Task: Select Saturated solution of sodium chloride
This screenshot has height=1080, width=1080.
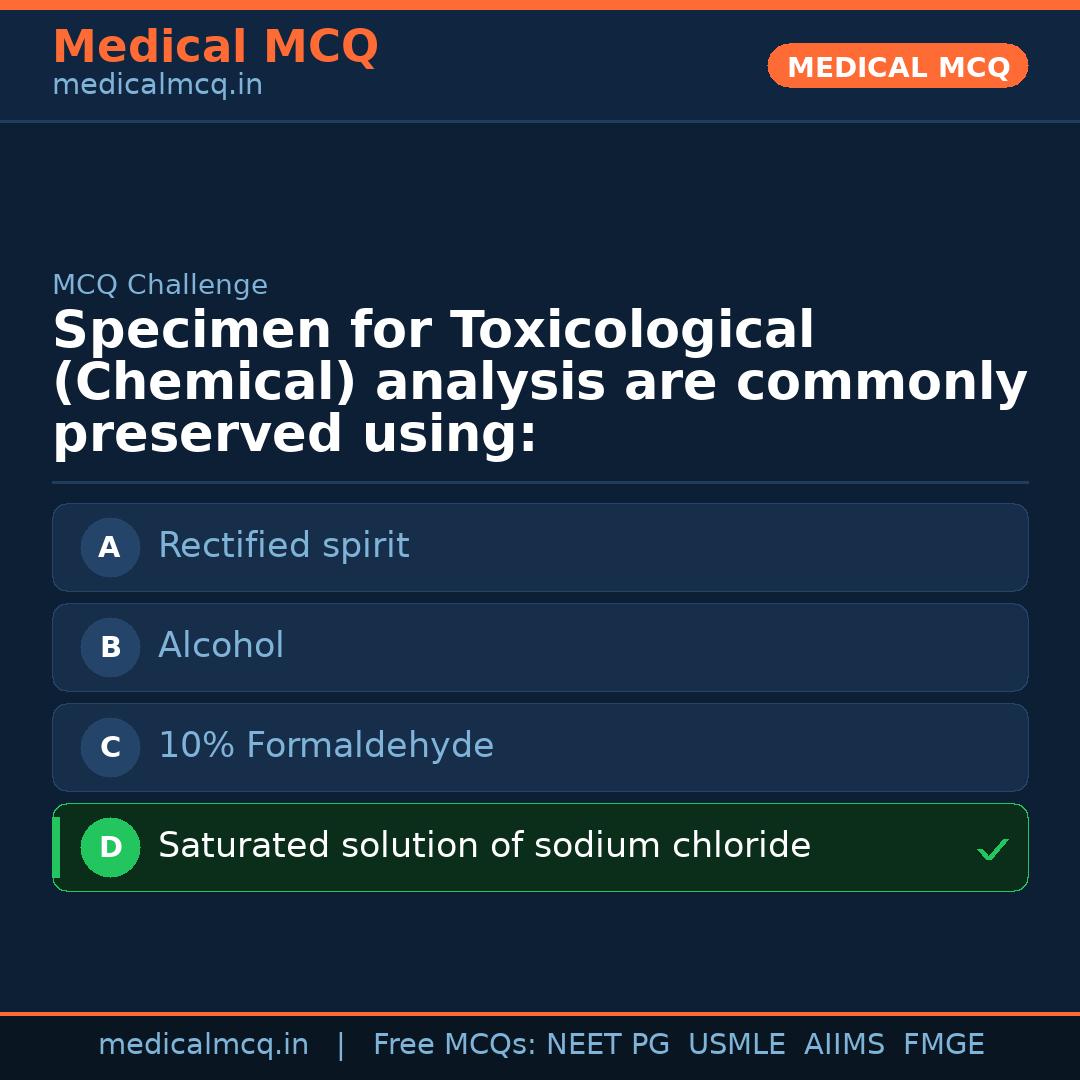Action: (484, 846)
